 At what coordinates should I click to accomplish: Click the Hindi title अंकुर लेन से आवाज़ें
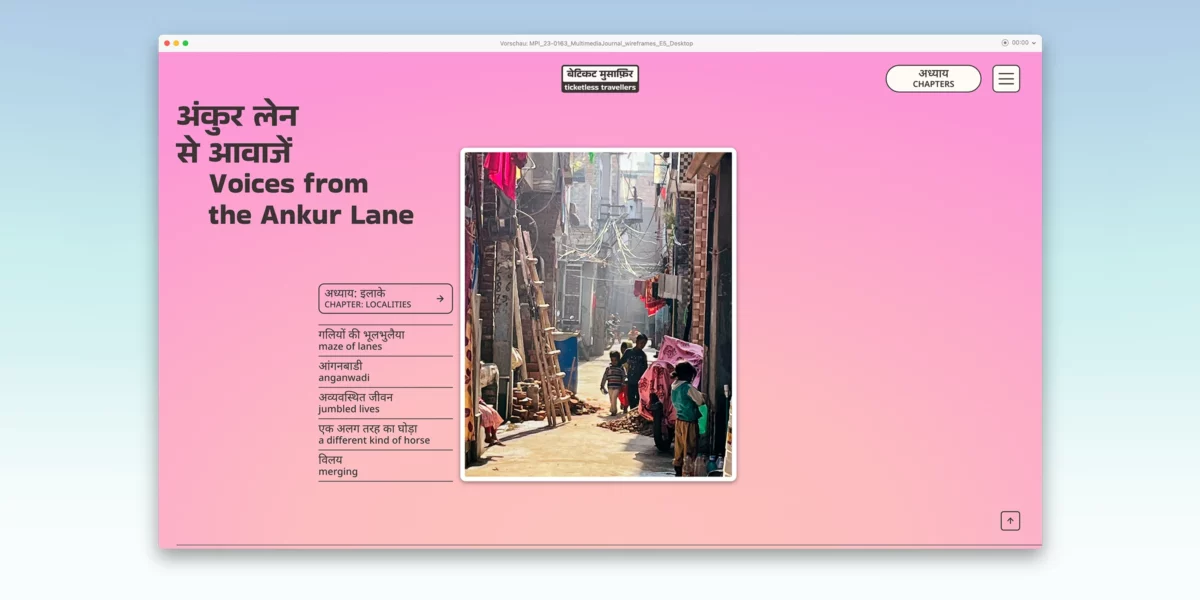(237, 133)
